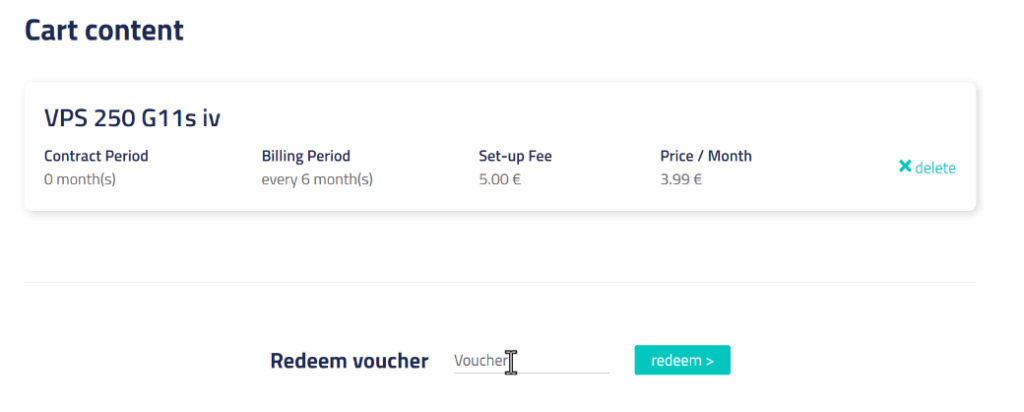The height and width of the screenshot is (412, 1024).
Task: Click the Voucher placeholder text
Action: 479,361
